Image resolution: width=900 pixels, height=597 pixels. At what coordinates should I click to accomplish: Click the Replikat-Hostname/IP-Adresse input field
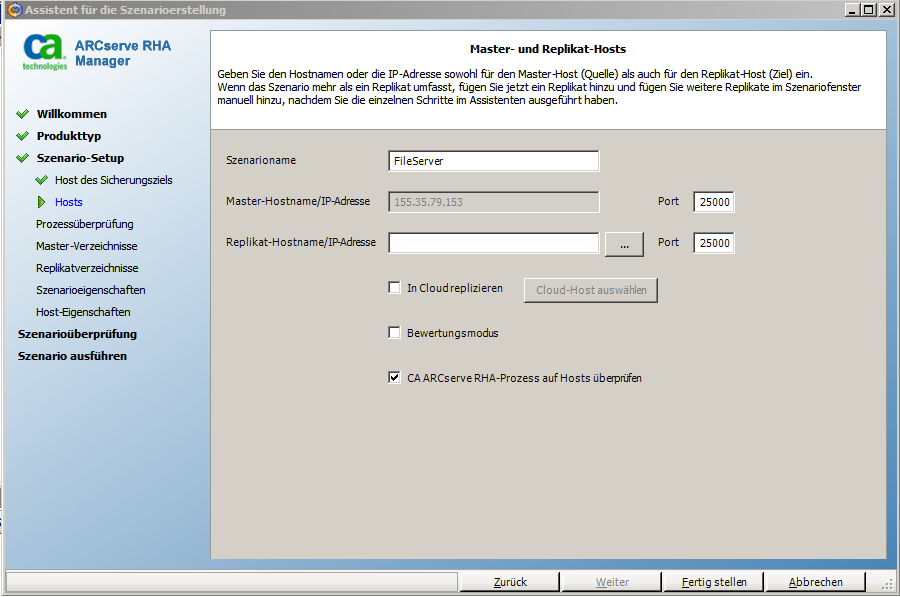(x=494, y=243)
